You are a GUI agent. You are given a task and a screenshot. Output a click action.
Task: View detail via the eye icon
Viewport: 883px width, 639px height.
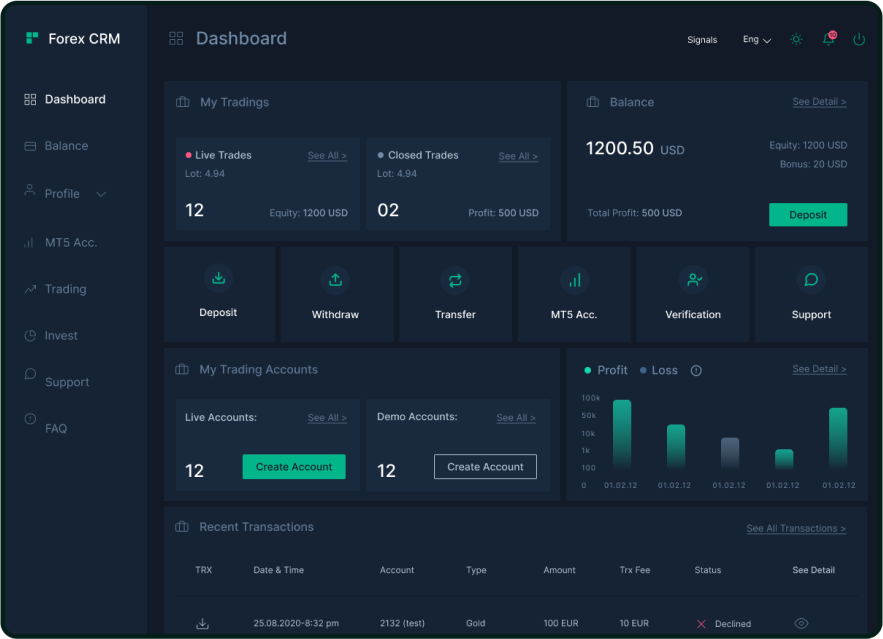pos(801,623)
